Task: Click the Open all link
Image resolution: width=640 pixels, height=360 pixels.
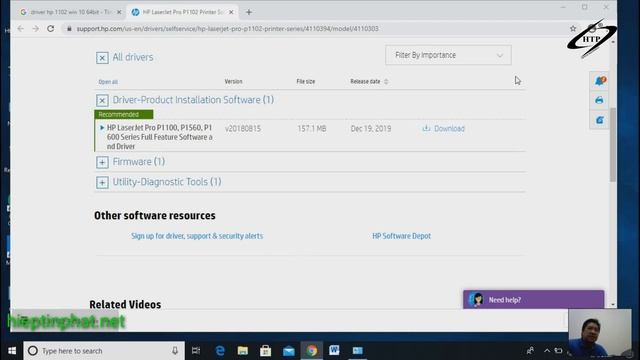Action: click(108, 82)
